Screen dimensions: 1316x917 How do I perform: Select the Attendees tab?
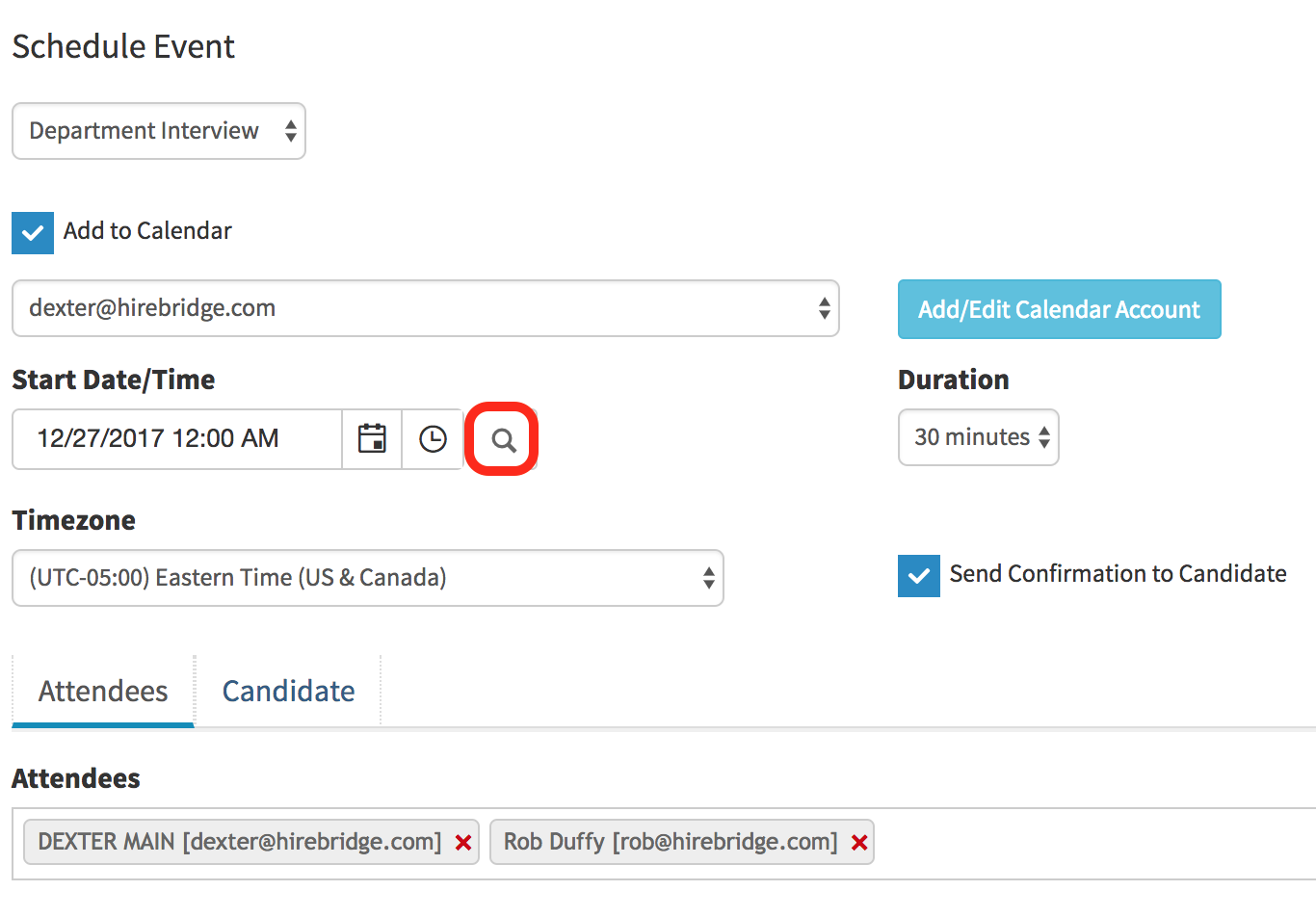[103, 691]
